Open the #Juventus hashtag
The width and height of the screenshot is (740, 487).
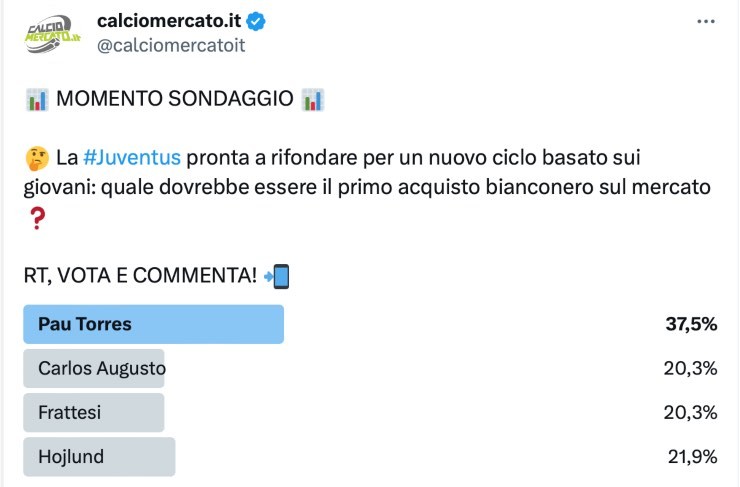(x=132, y=157)
